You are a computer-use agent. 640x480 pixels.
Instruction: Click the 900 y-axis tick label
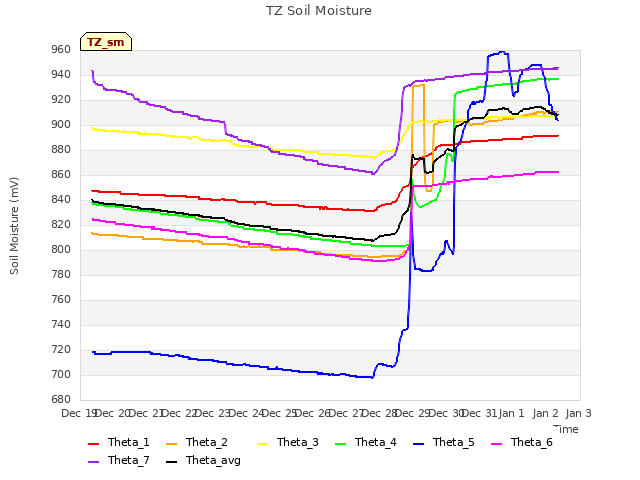[x=61, y=124]
